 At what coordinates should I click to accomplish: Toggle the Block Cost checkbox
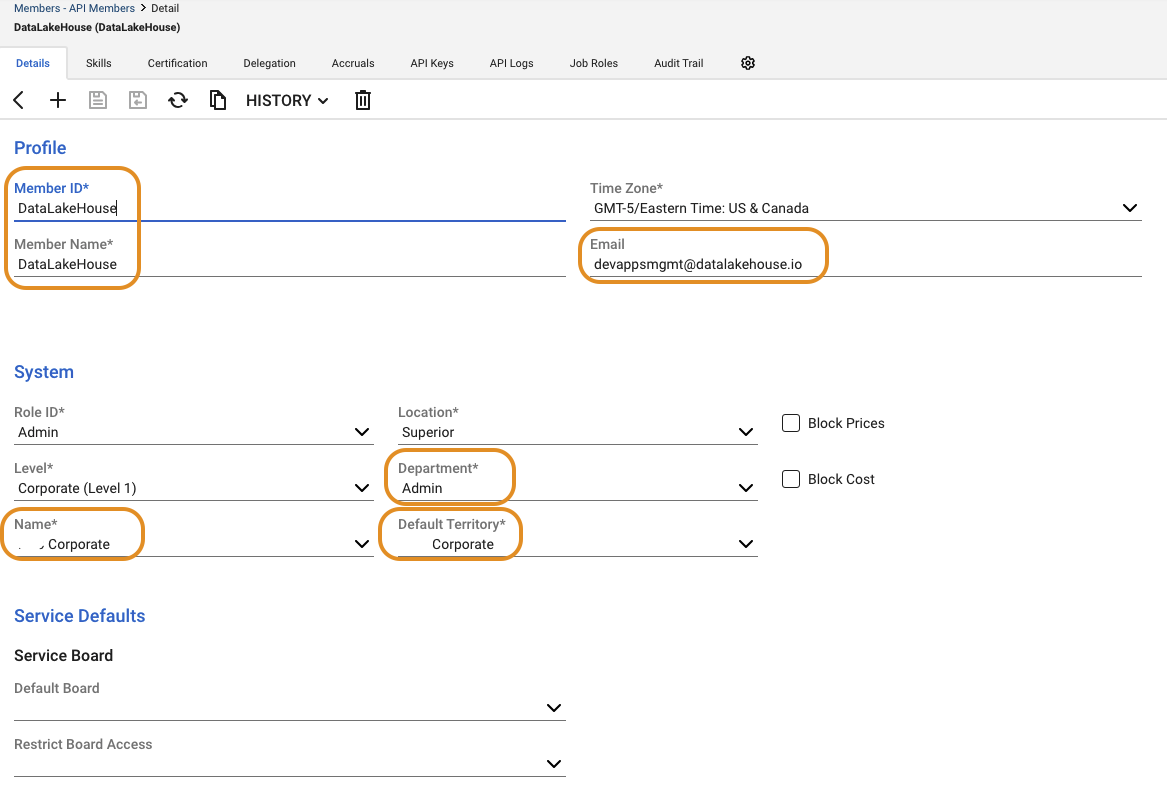(791, 479)
